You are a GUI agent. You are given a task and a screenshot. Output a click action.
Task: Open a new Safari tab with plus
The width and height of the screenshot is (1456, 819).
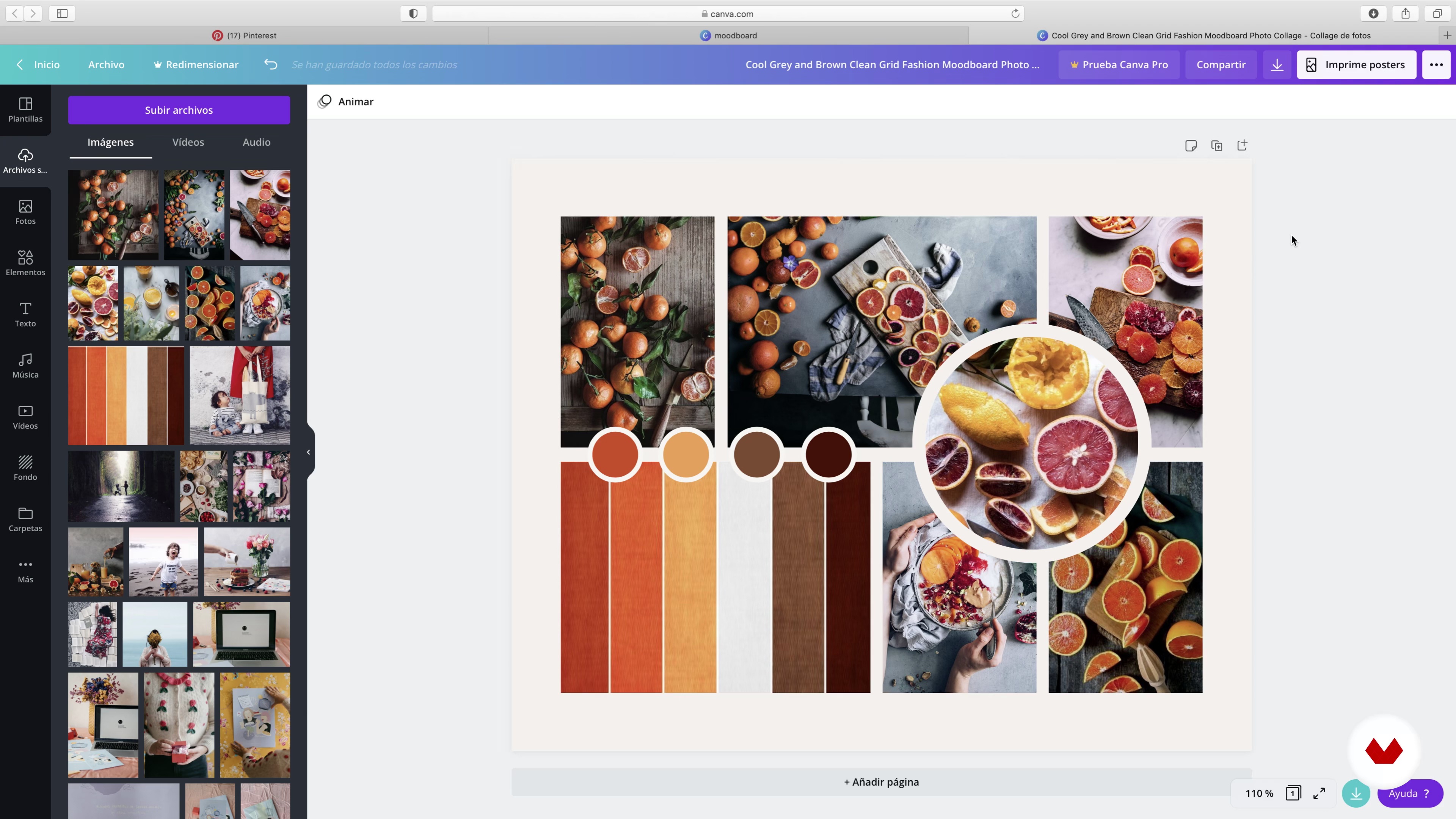click(1447, 36)
